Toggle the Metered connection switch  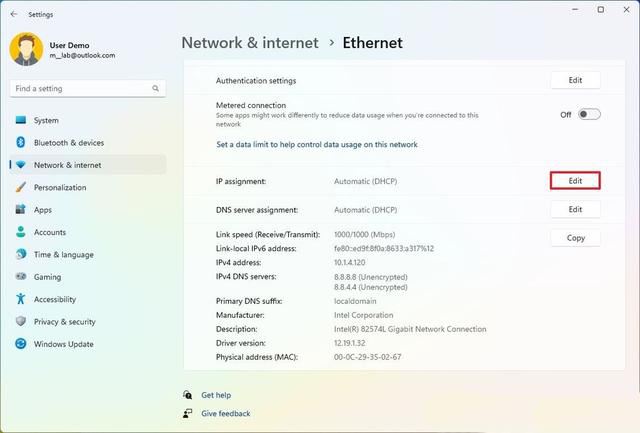[589, 114]
